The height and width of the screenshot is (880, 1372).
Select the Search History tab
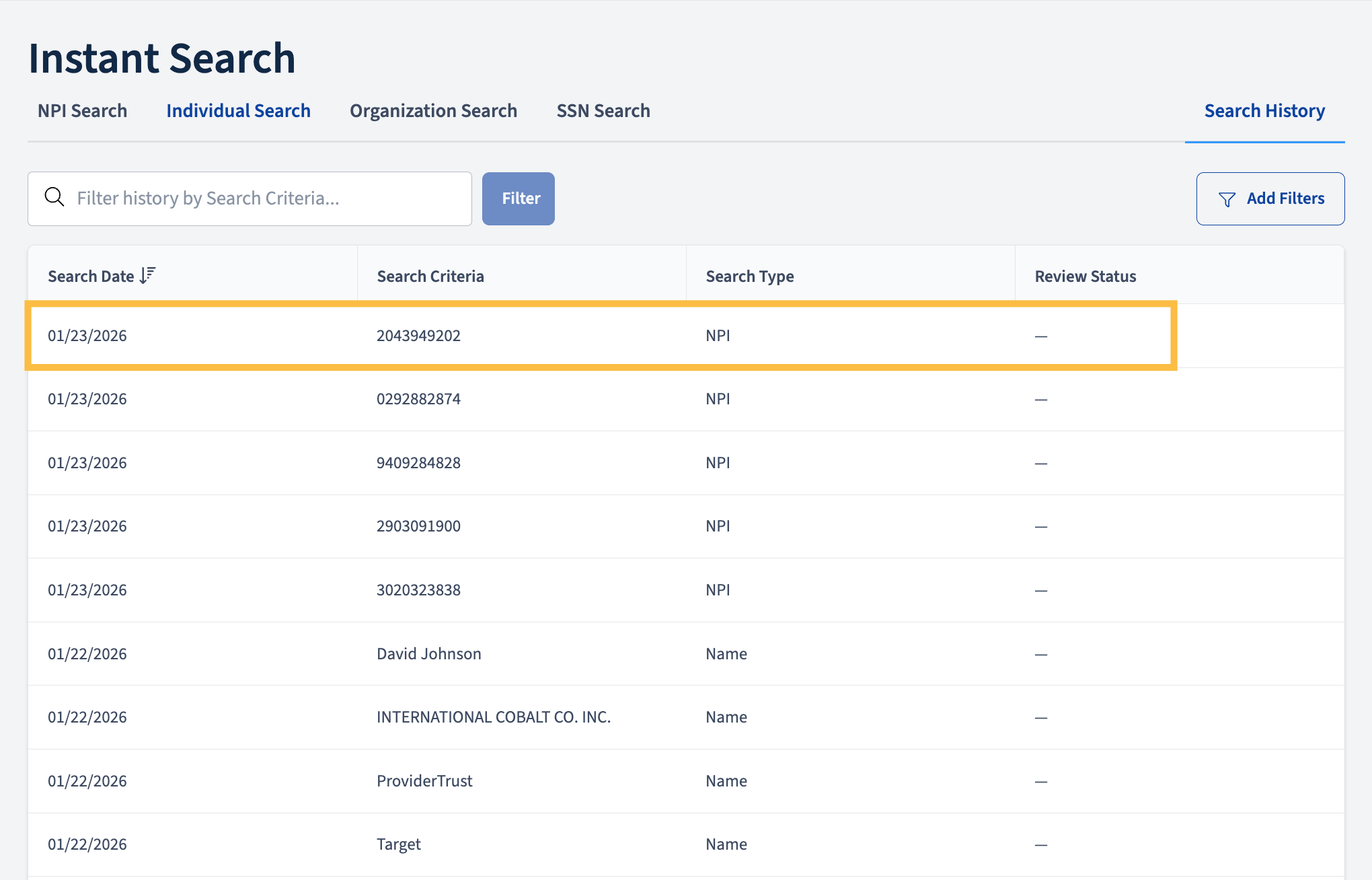pyautogui.click(x=1264, y=111)
